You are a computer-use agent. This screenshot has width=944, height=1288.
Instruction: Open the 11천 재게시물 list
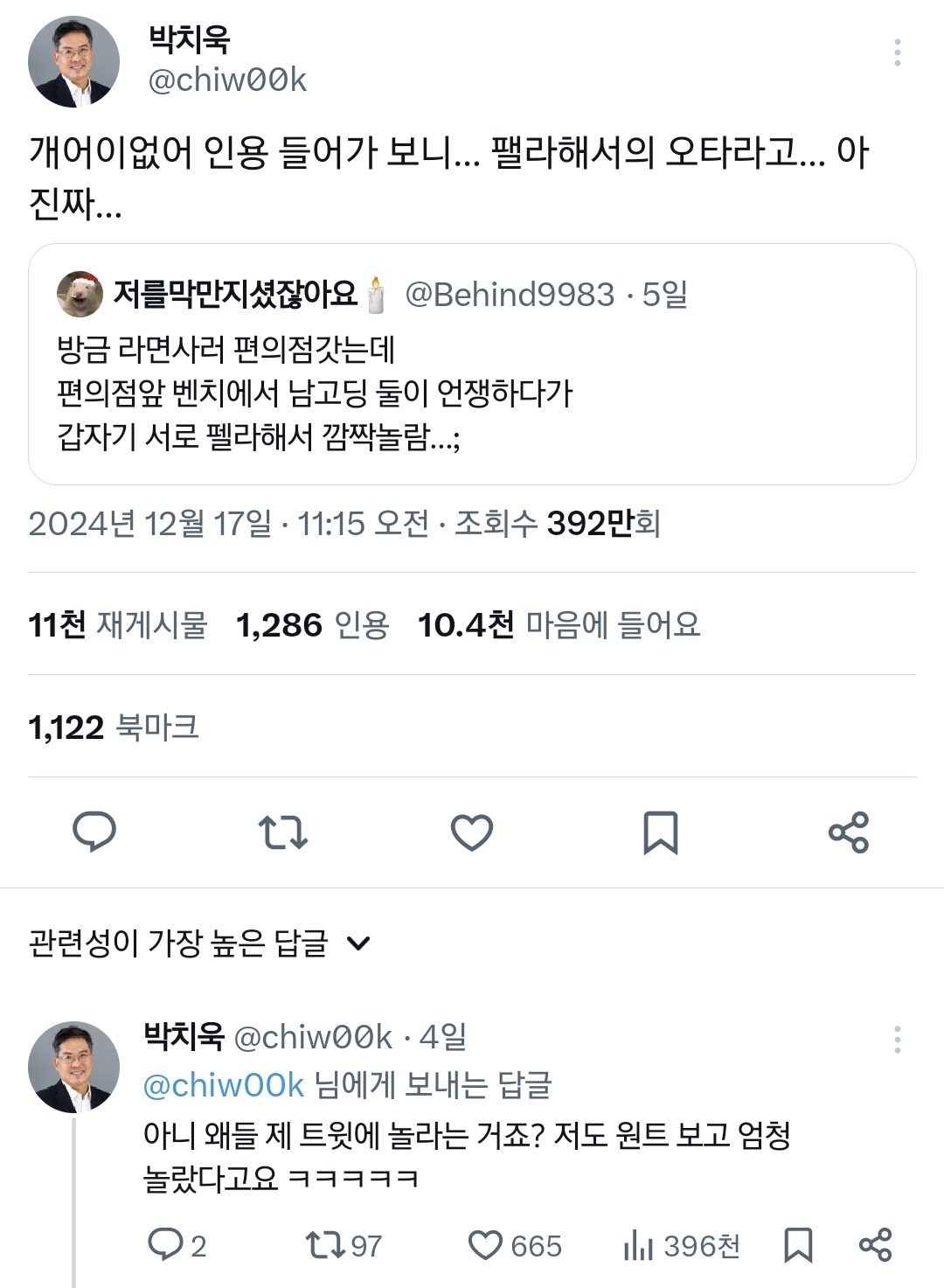click(117, 625)
